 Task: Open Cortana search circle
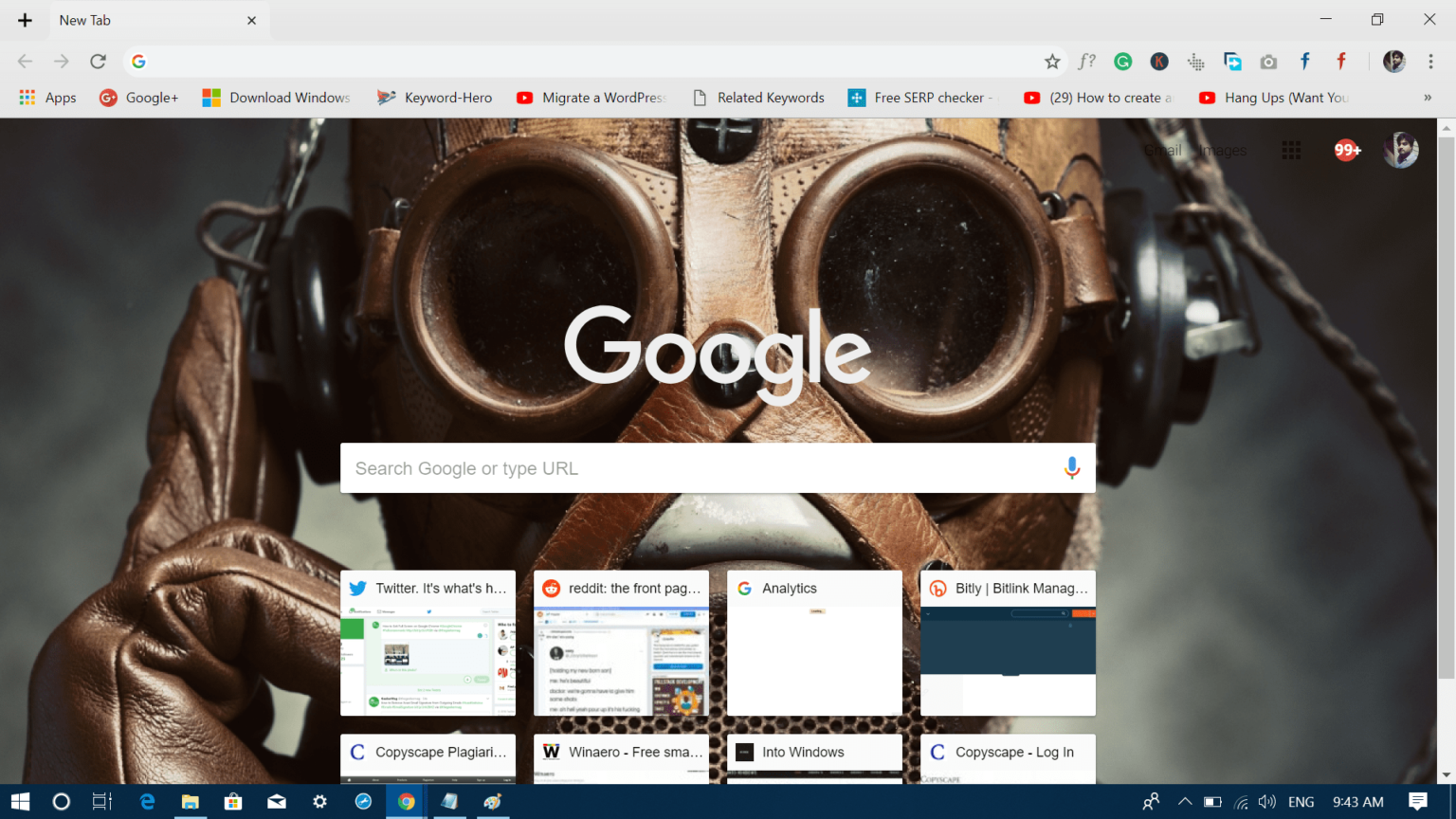point(62,802)
